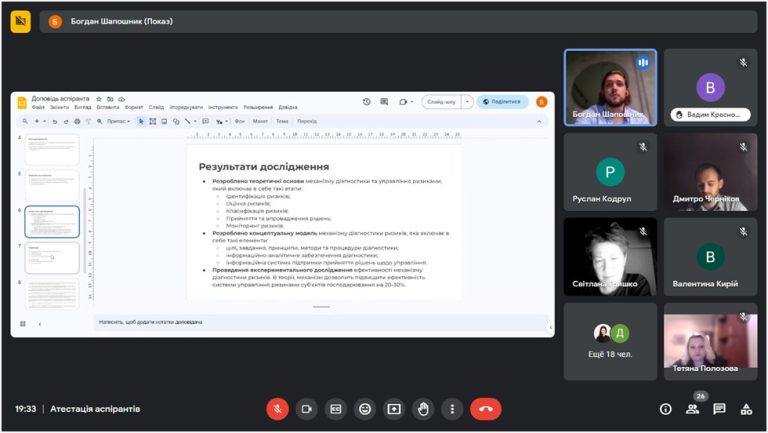Screen dimensions: 768x433
Task: Click the insert image icon
Action: coord(164,121)
